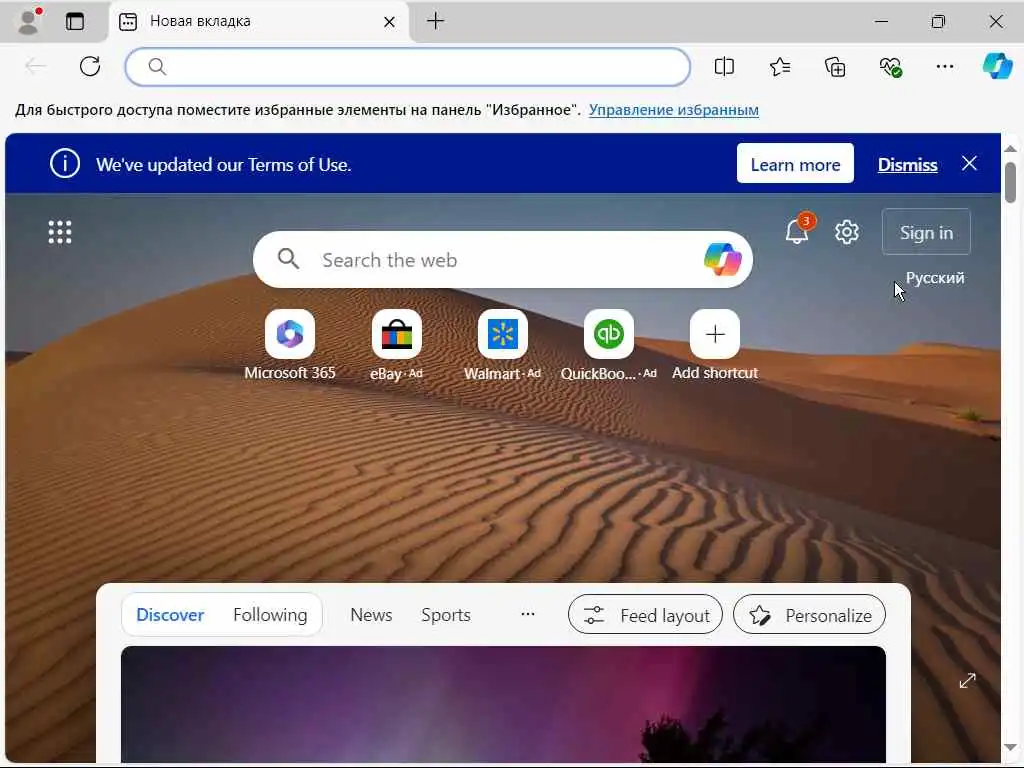This screenshot has width=1024, height=768.
Task: Close the Новая вкладка tab
Action: 389,22
